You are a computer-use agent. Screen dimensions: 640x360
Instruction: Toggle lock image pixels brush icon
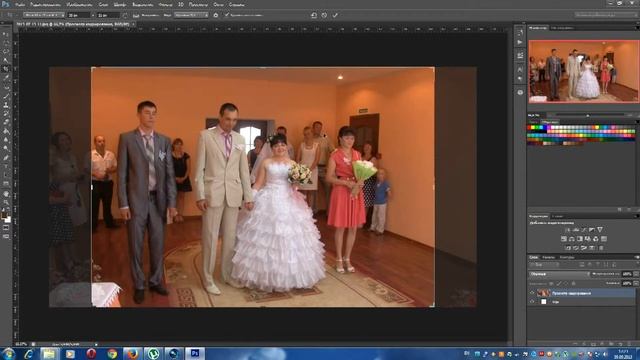click(558, 284)
